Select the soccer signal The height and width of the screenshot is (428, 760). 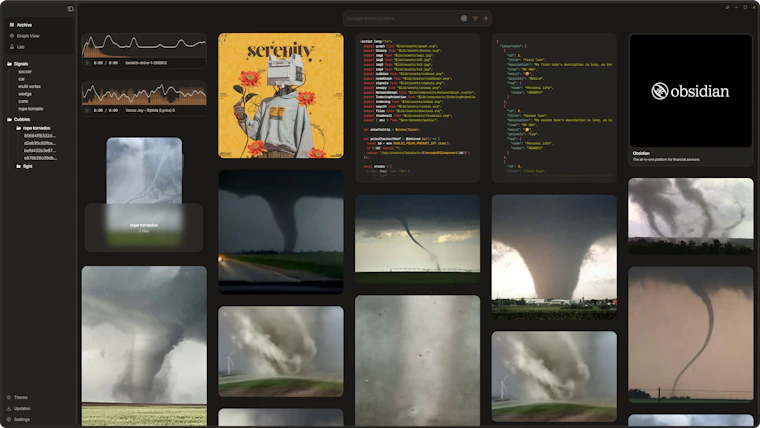point(25,72)
